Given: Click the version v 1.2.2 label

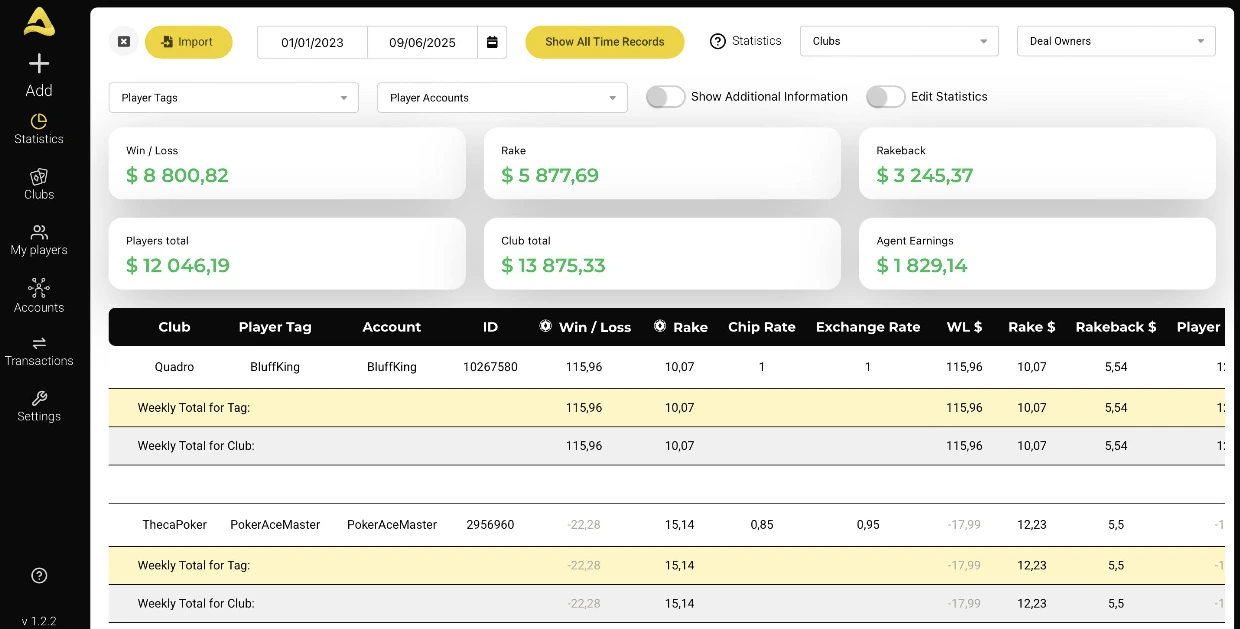Looking at the screenshot, I should (39, 621).
